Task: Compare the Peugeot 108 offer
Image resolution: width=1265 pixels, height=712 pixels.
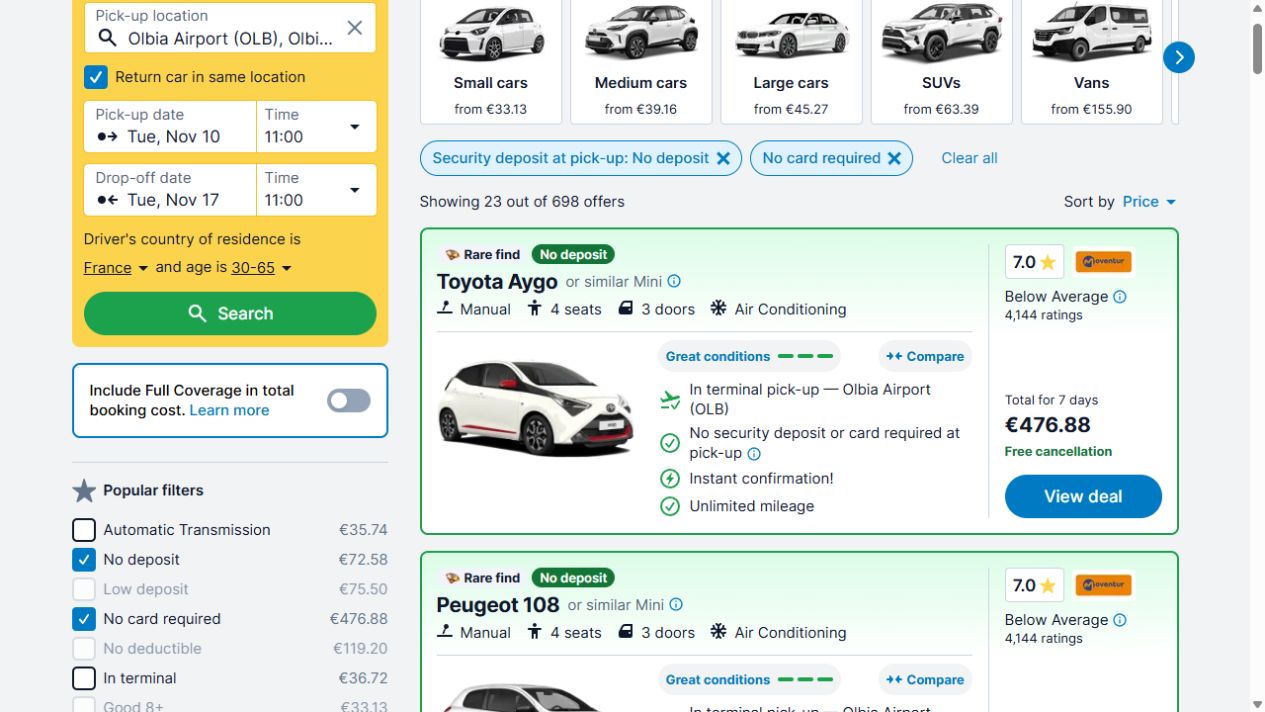Action: pos(925,679)
